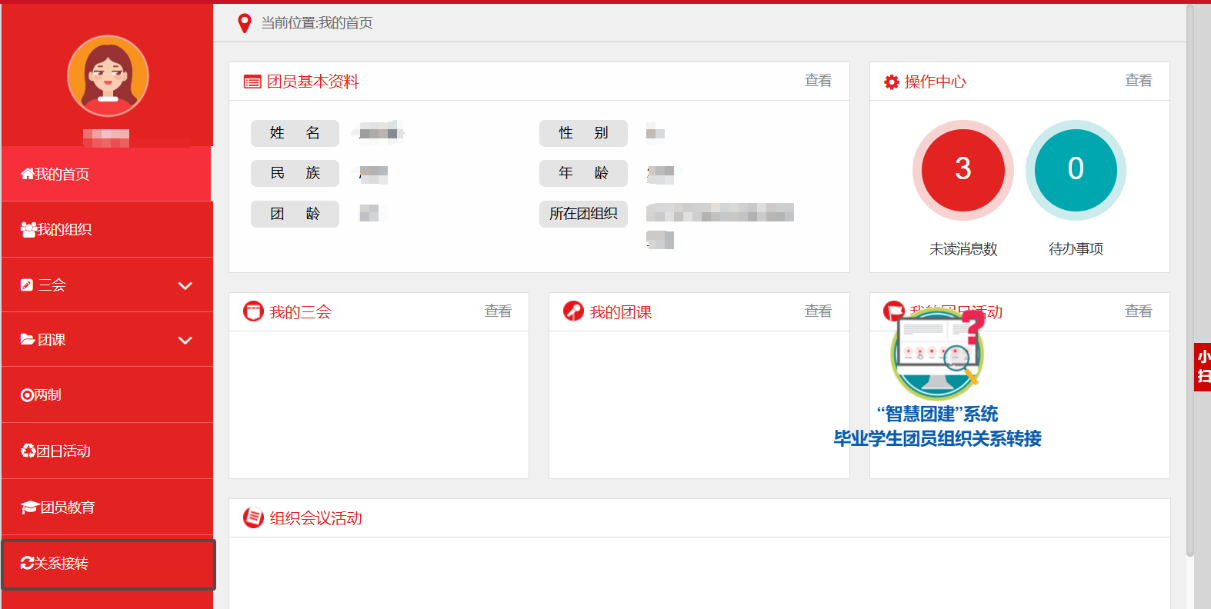Click the user avatar profile picture

tap(107, 76)
